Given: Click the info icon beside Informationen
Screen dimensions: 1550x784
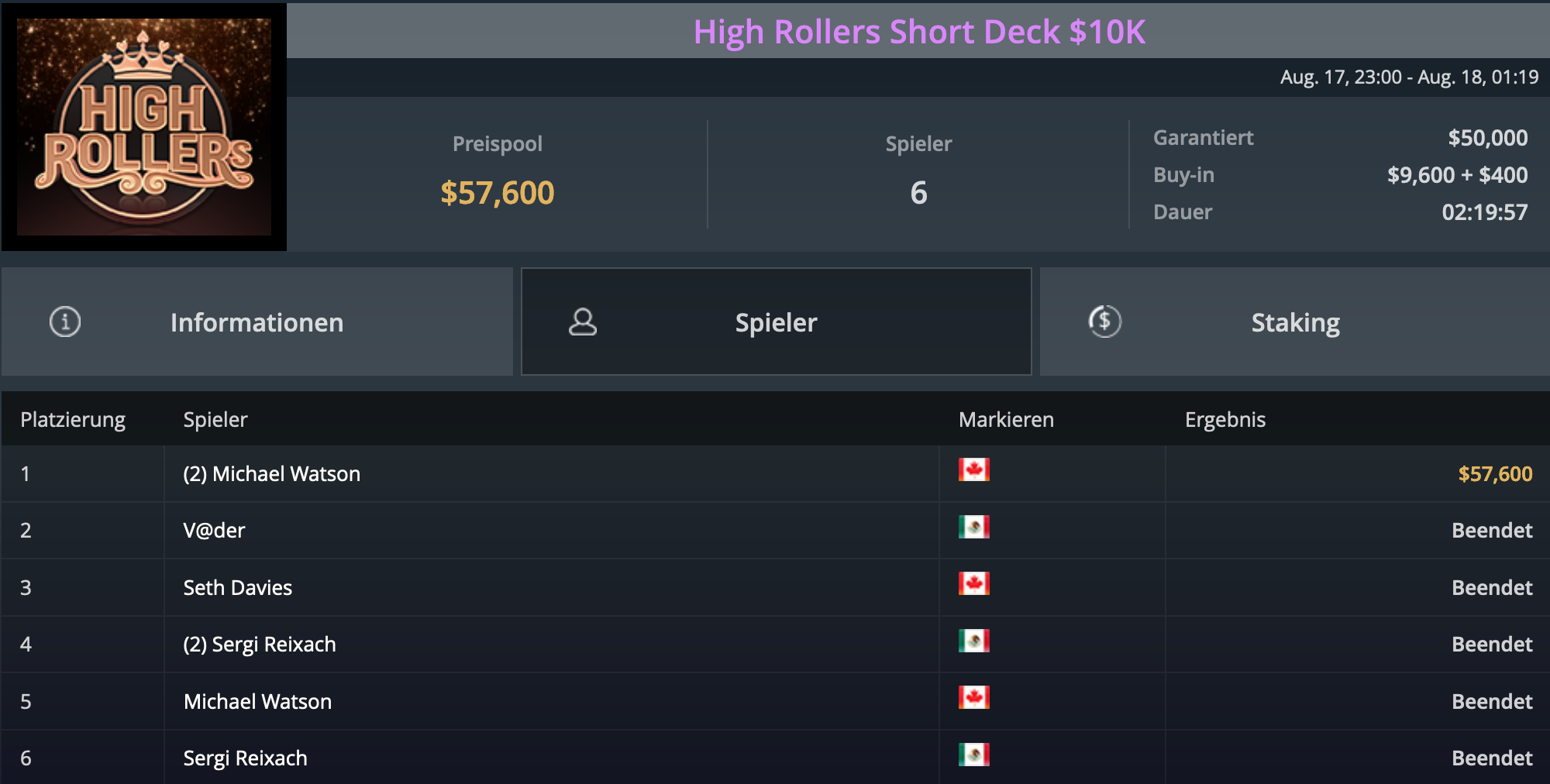Looking at the screenshot, I should click(x=65, y=322).
